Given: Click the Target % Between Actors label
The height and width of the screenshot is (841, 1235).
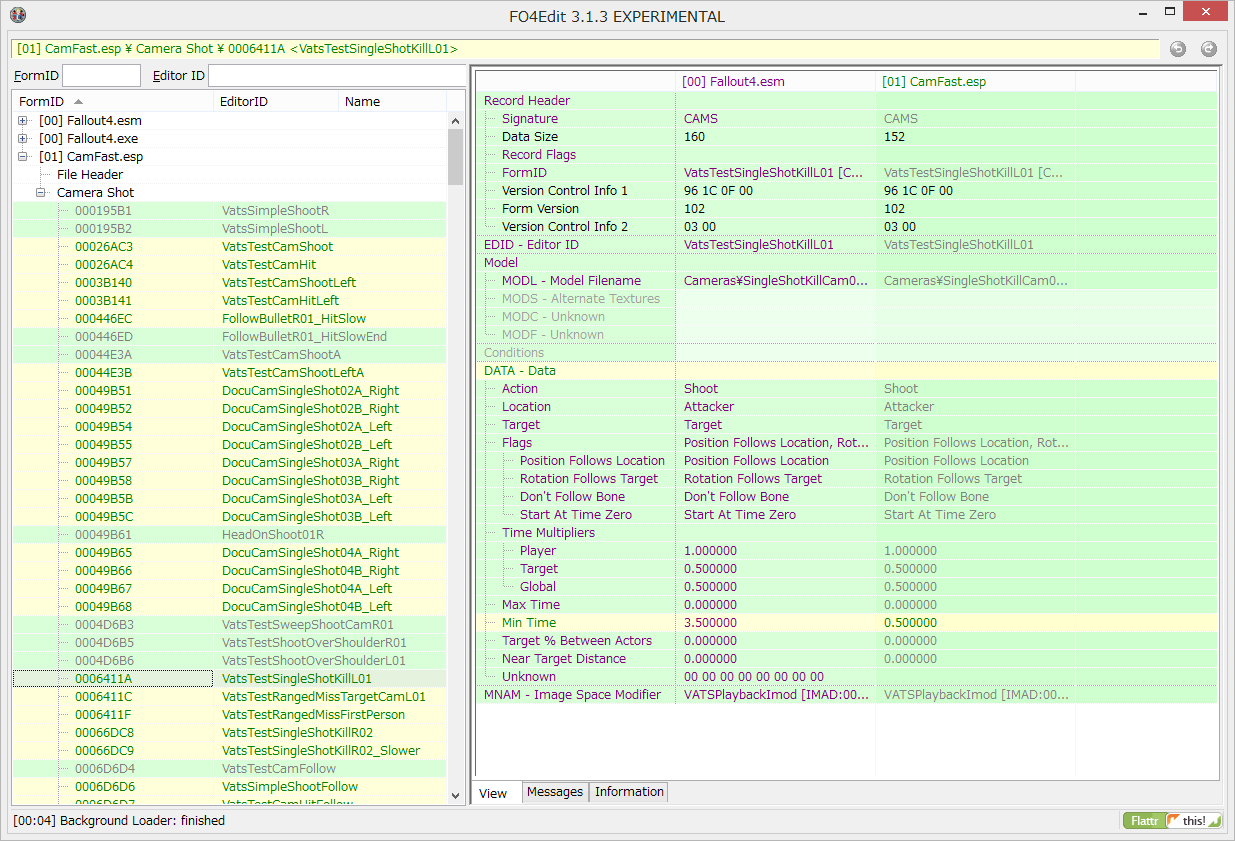Looking at the screenshot, I should pos(577,641).
